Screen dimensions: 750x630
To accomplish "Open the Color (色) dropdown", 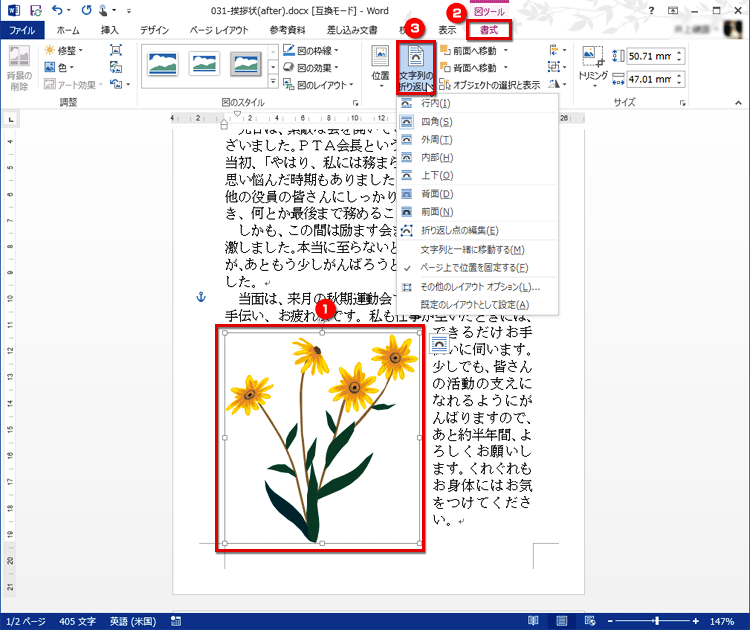I will point(59,67).
